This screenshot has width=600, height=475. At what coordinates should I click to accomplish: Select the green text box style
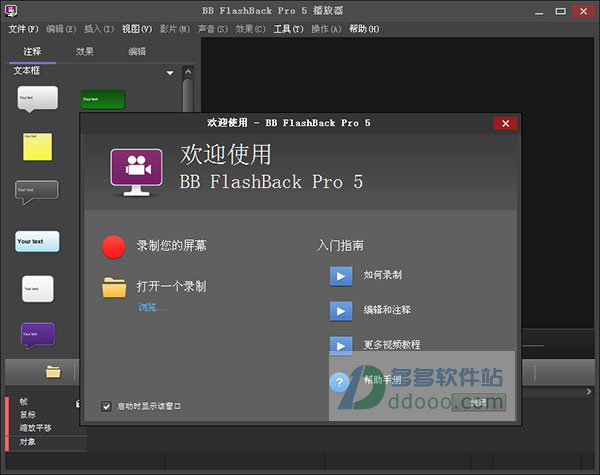coord(103,99)
